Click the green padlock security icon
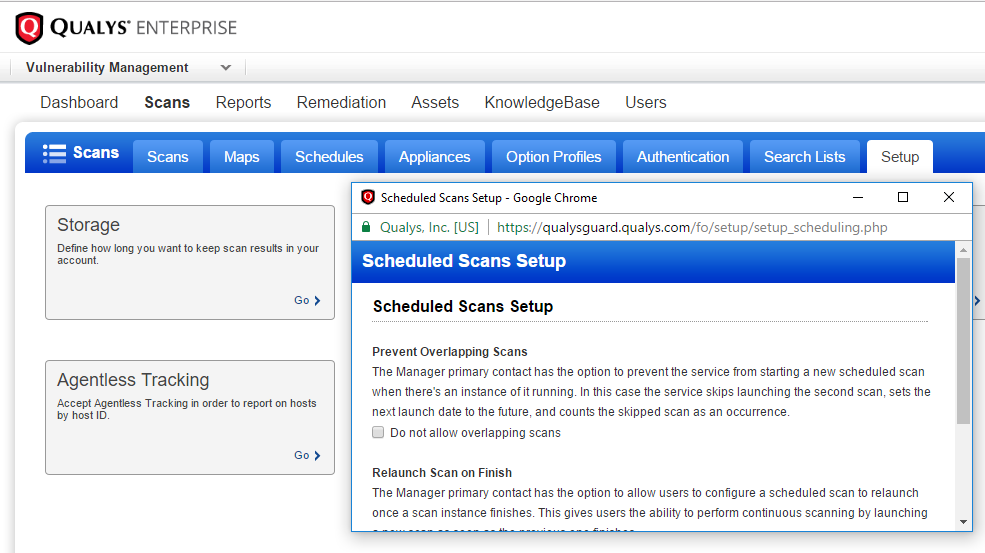Image resolution: width=985 pixels, height=553 pixels. pos(366,227)
